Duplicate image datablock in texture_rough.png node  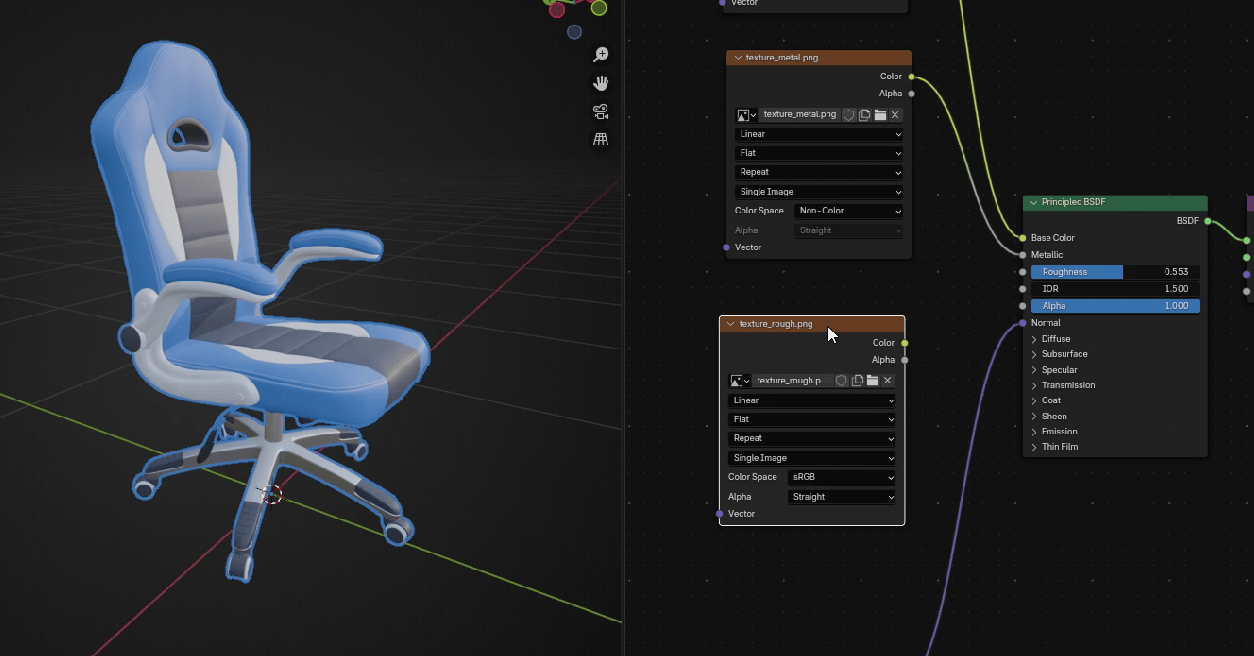click(x=857, y=381)
